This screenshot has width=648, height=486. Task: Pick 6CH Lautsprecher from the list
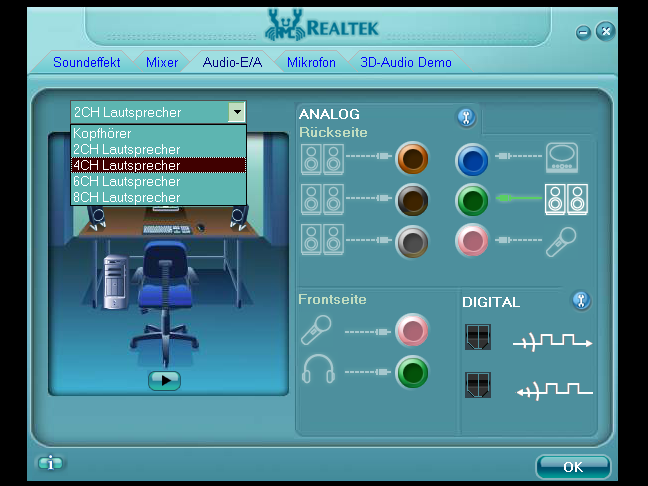tap(159, 181)
